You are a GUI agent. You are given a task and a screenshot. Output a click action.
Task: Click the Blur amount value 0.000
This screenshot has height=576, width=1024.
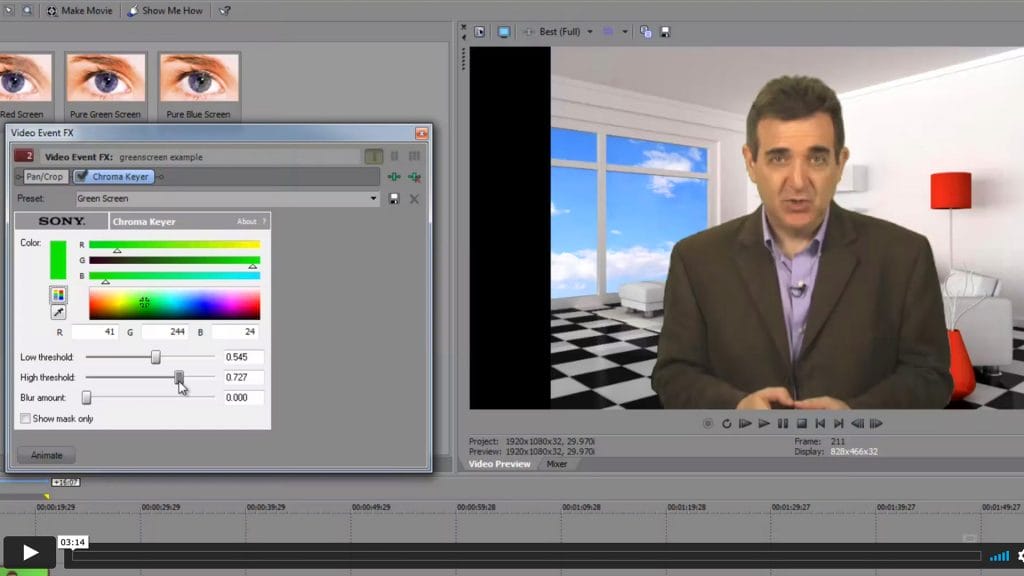[244, 398]
